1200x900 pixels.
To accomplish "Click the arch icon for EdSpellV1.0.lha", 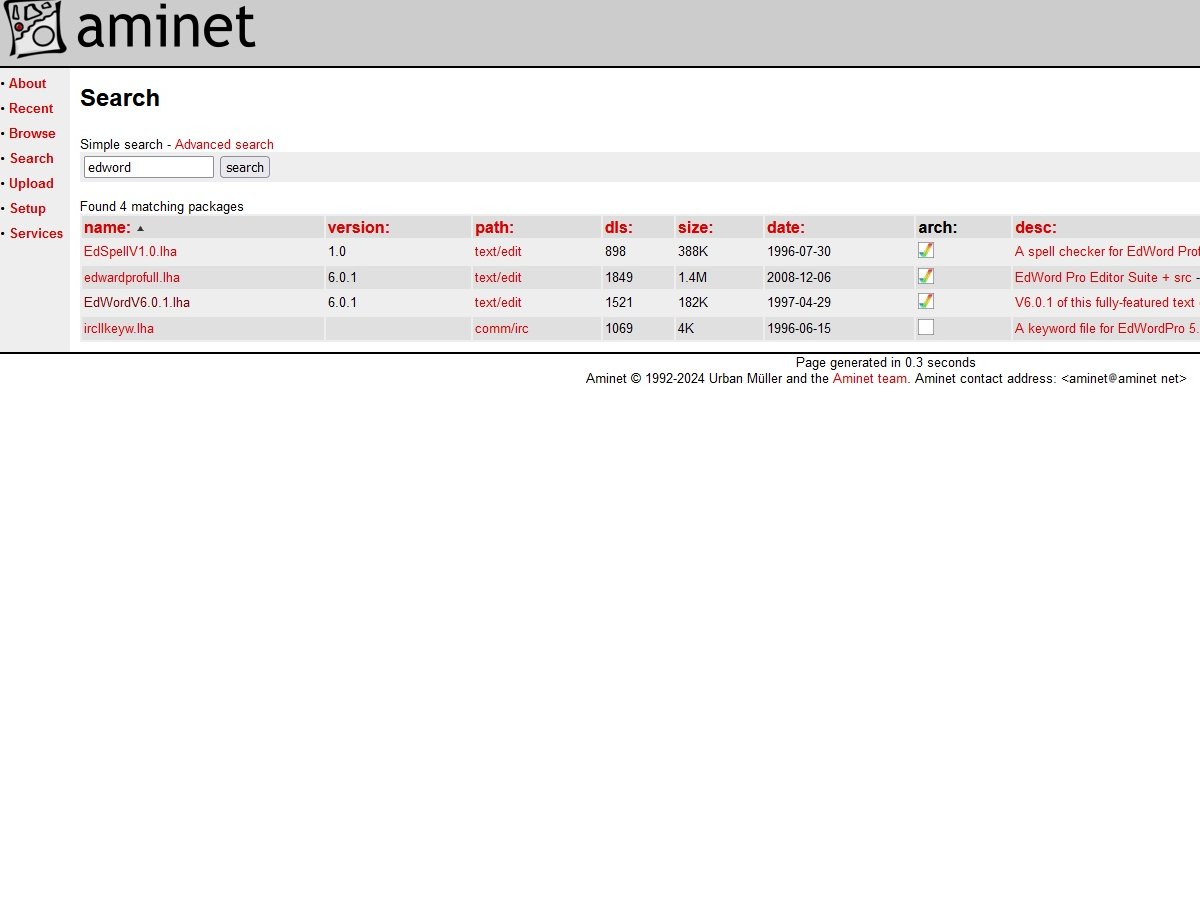I will [926, 251].
